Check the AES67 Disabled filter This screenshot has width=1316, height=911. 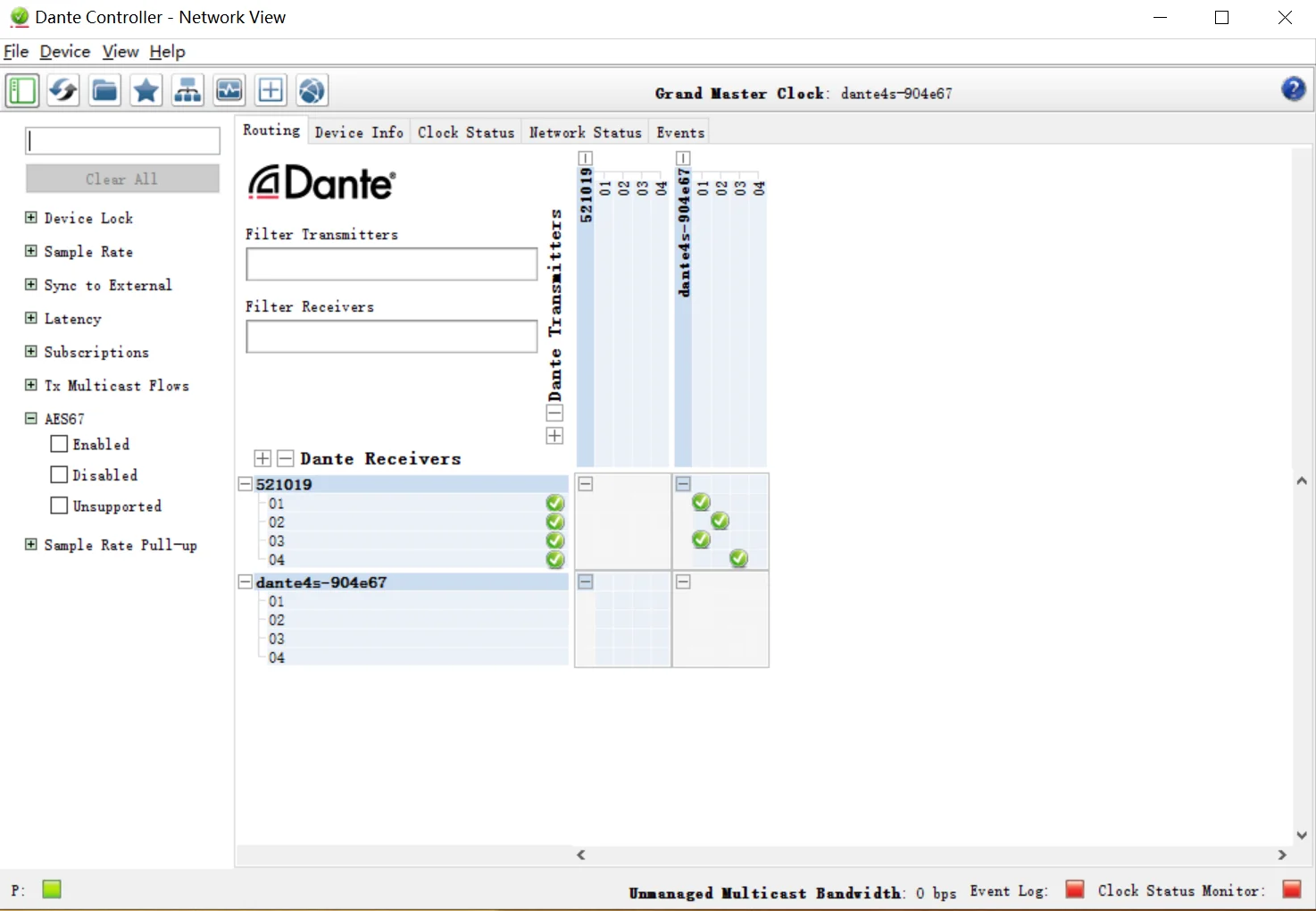(59, 474)
